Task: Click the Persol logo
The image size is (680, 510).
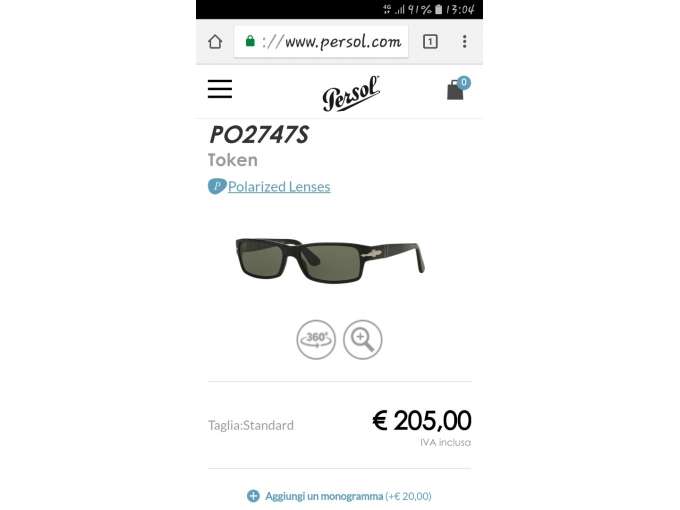Action: [351, 93]
